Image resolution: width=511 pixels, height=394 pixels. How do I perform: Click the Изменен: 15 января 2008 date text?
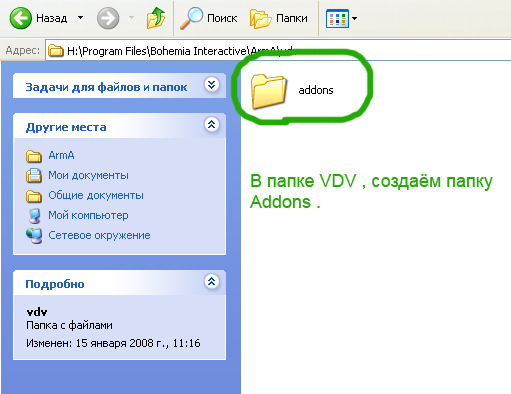click(113, 343)
